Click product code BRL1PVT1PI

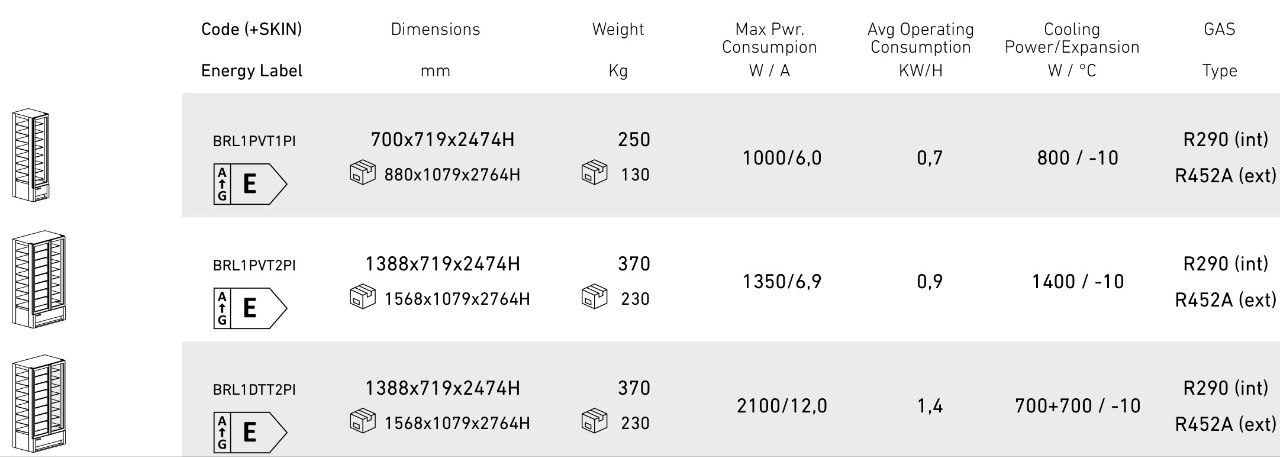[254, 141]
